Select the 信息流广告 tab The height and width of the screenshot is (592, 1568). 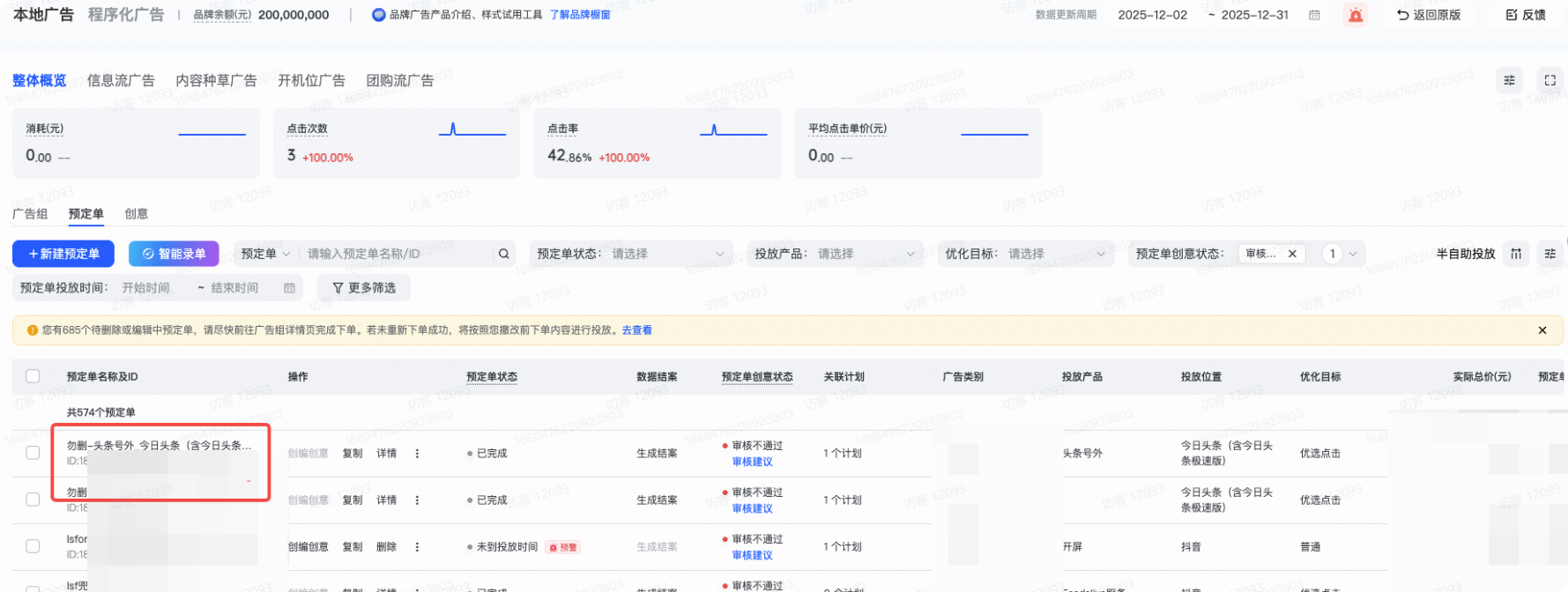tap(121, 80)
